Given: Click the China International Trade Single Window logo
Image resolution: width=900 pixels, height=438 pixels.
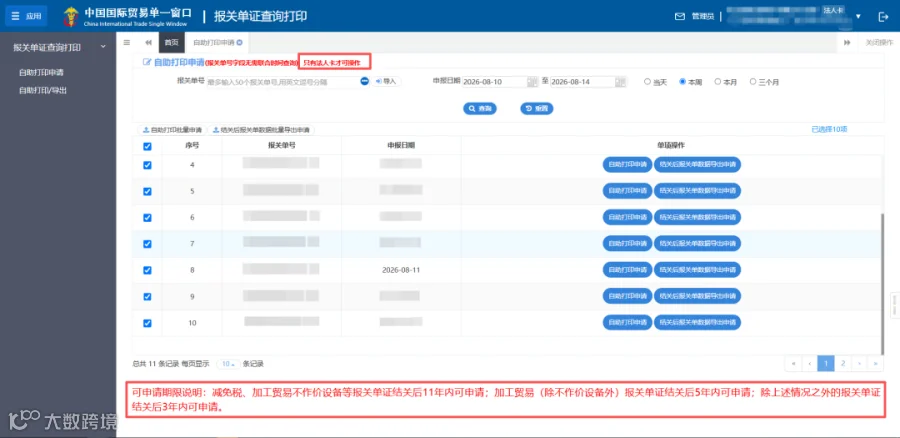Looking at the screenshot, I should click(127, 16).
